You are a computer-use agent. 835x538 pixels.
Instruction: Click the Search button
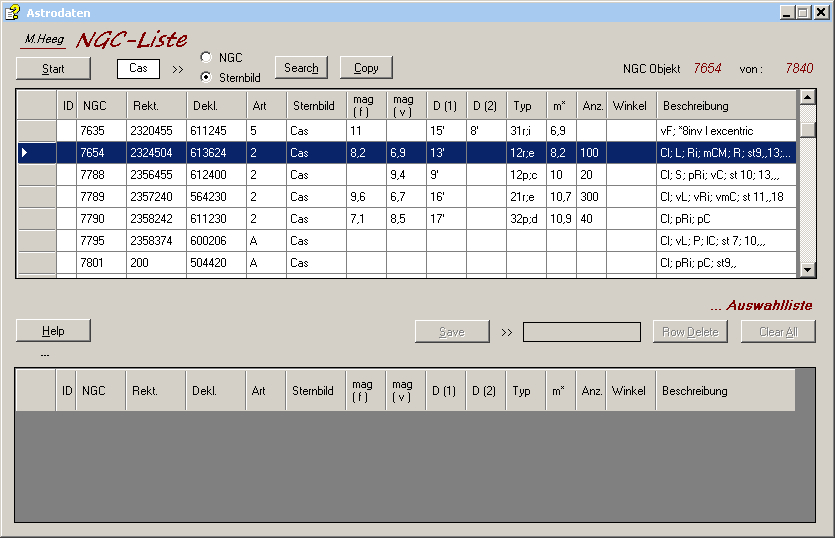click(x=301, y=68)
